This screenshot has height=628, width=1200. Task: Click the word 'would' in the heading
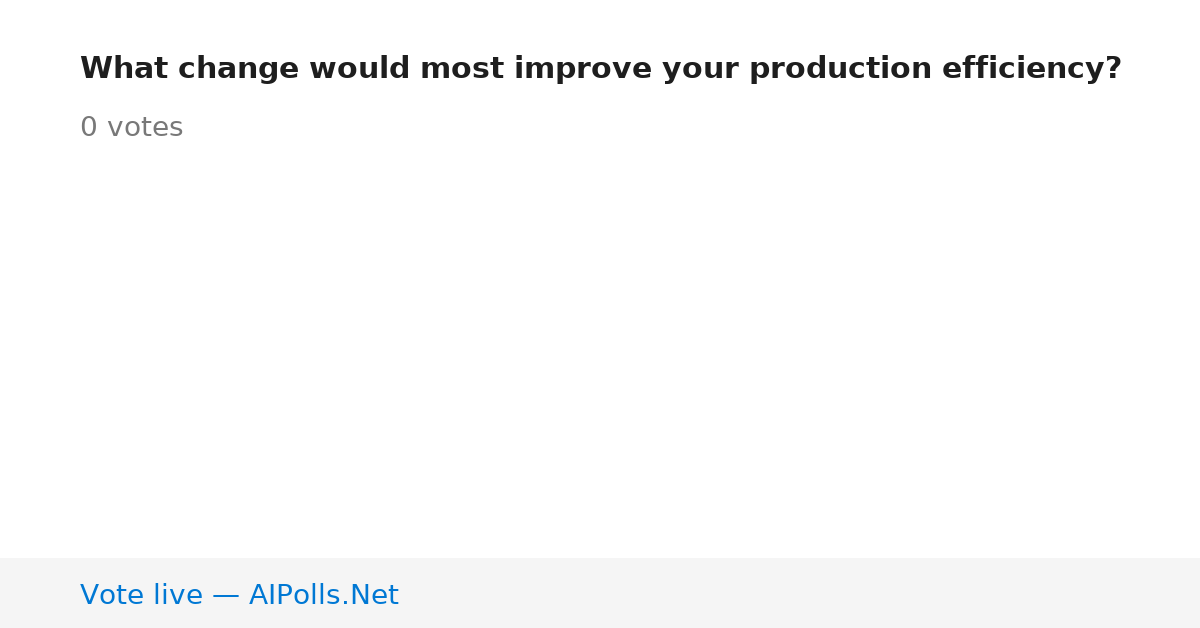pyautogui.click(x=359, y=69)
